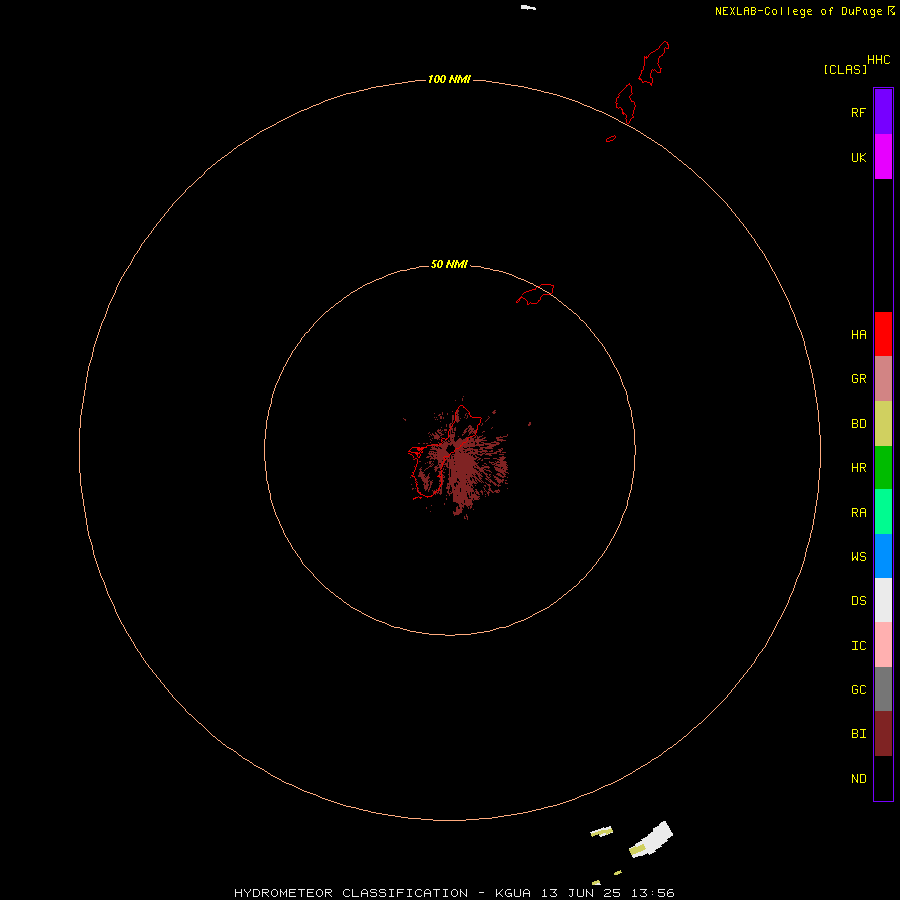The height and width of the screenshot is (900, 900).
Task: Select the GR salmon legend swatch
Action: pyautogui.click(x=883, y=379)
